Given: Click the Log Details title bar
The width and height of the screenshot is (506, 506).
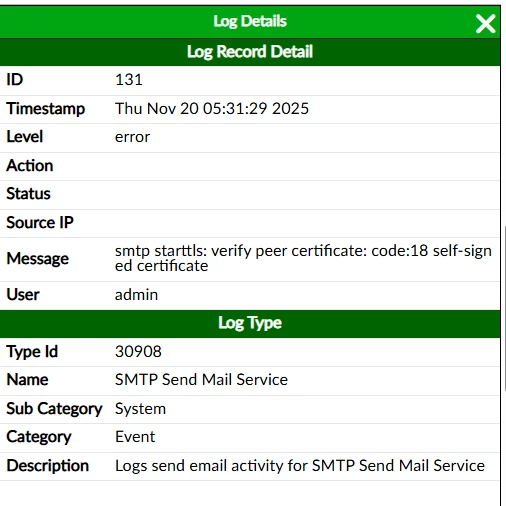Looking at the screenshot, I should tap(250, 22).
